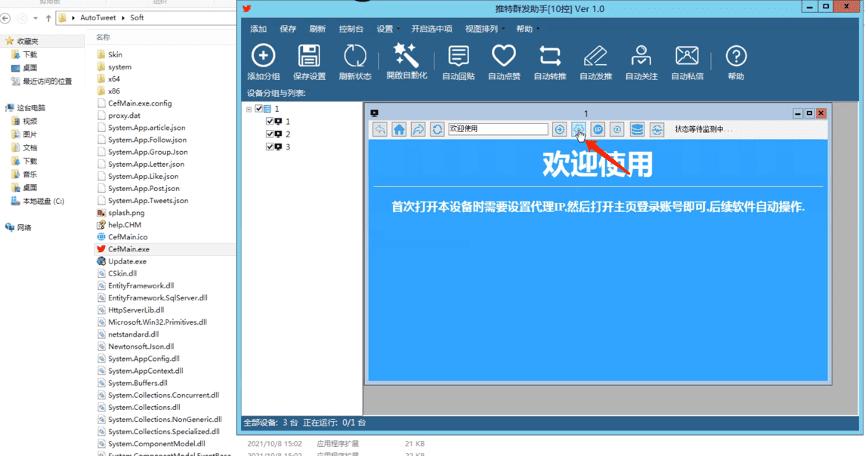Reload page using device window refresh icon

coord(437,129)
